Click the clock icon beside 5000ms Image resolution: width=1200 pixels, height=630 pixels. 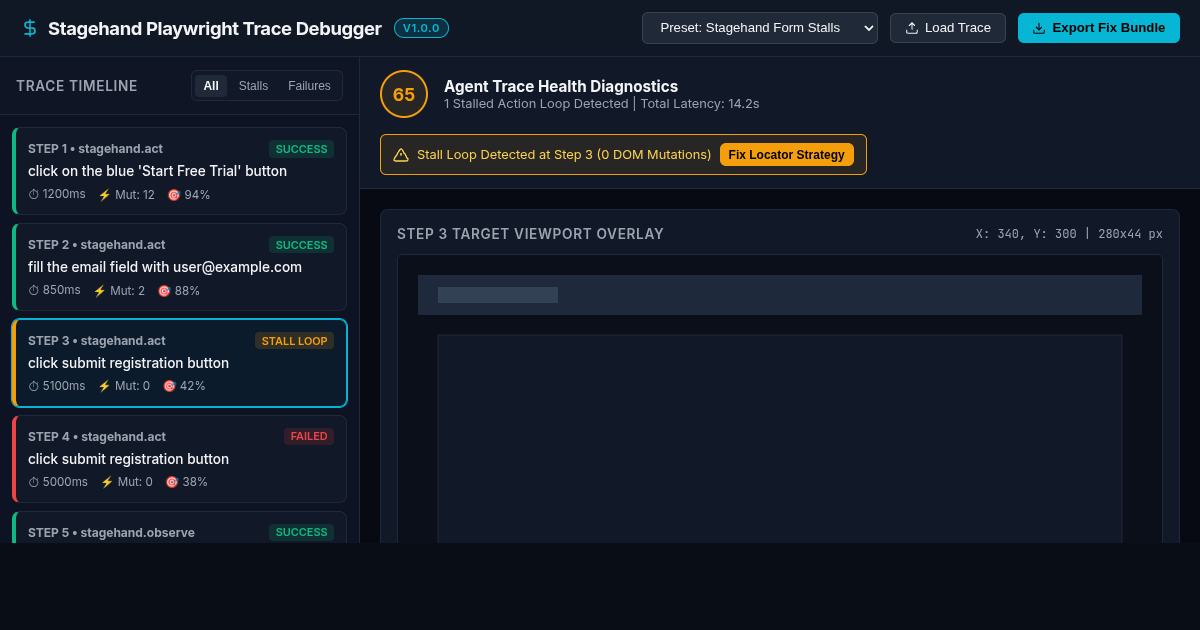pyautogui.click(x=33, y=482)
